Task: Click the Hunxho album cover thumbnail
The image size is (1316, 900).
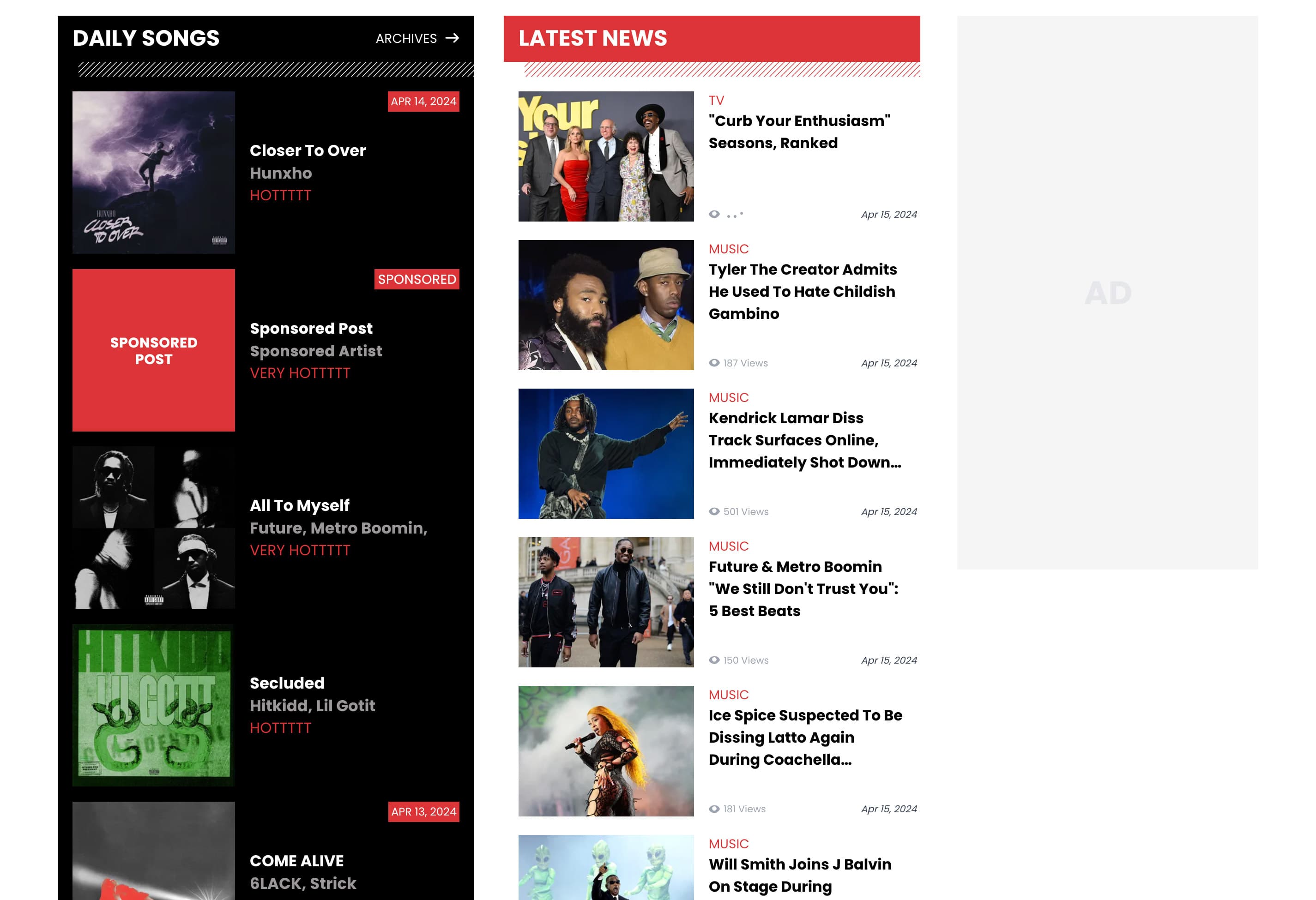Action: pyautogui.click(x=153, y=172)
